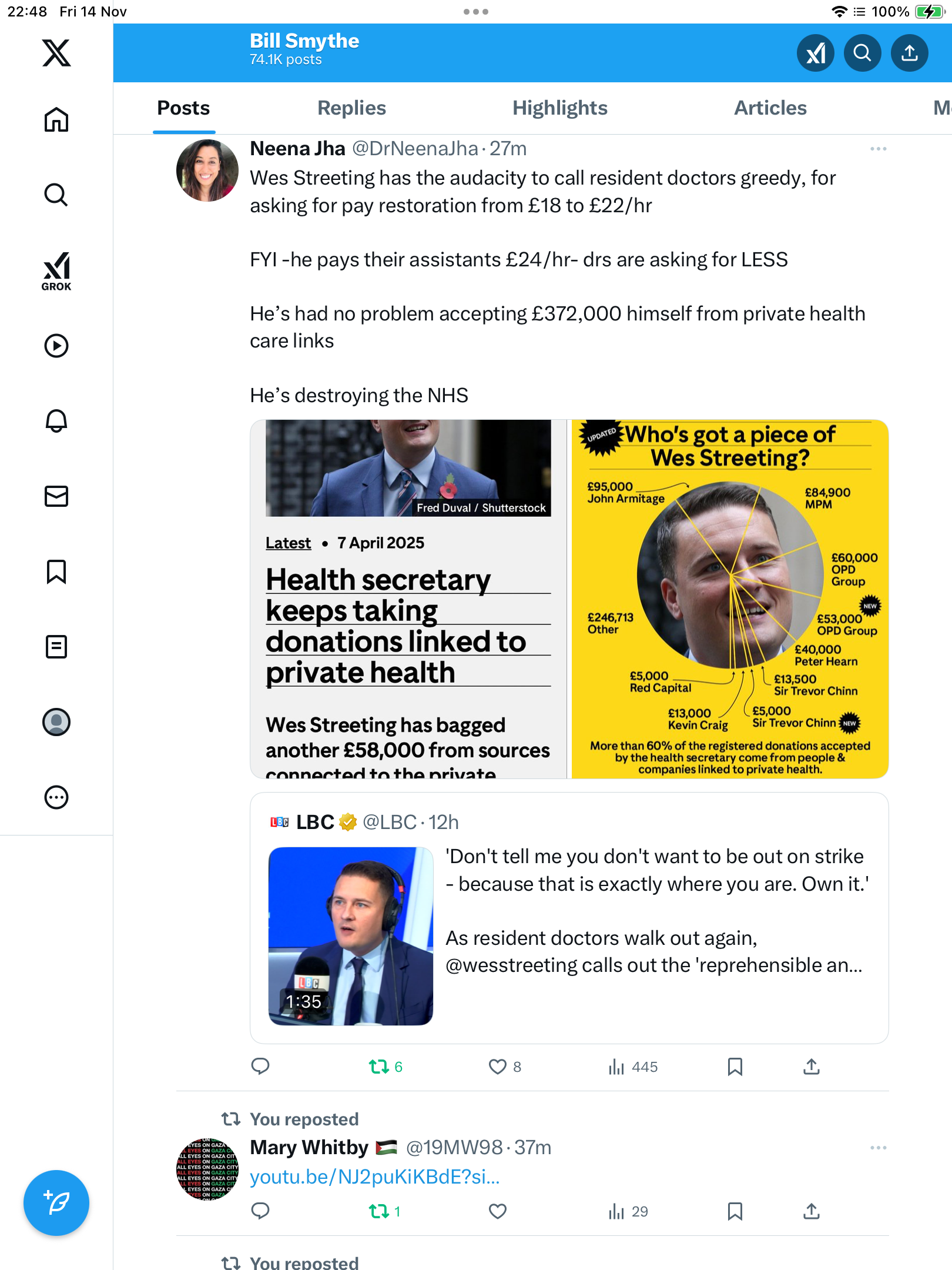Open Notifications bell in sidebar

(x=56, y=421)
